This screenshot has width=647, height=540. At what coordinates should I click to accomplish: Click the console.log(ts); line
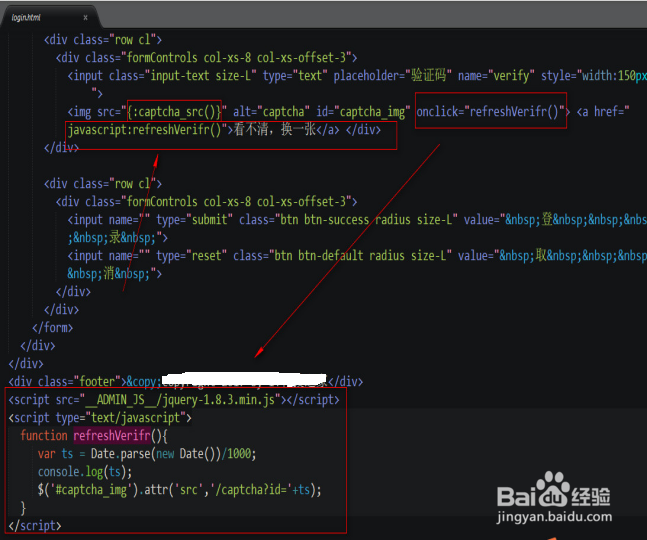85,472
